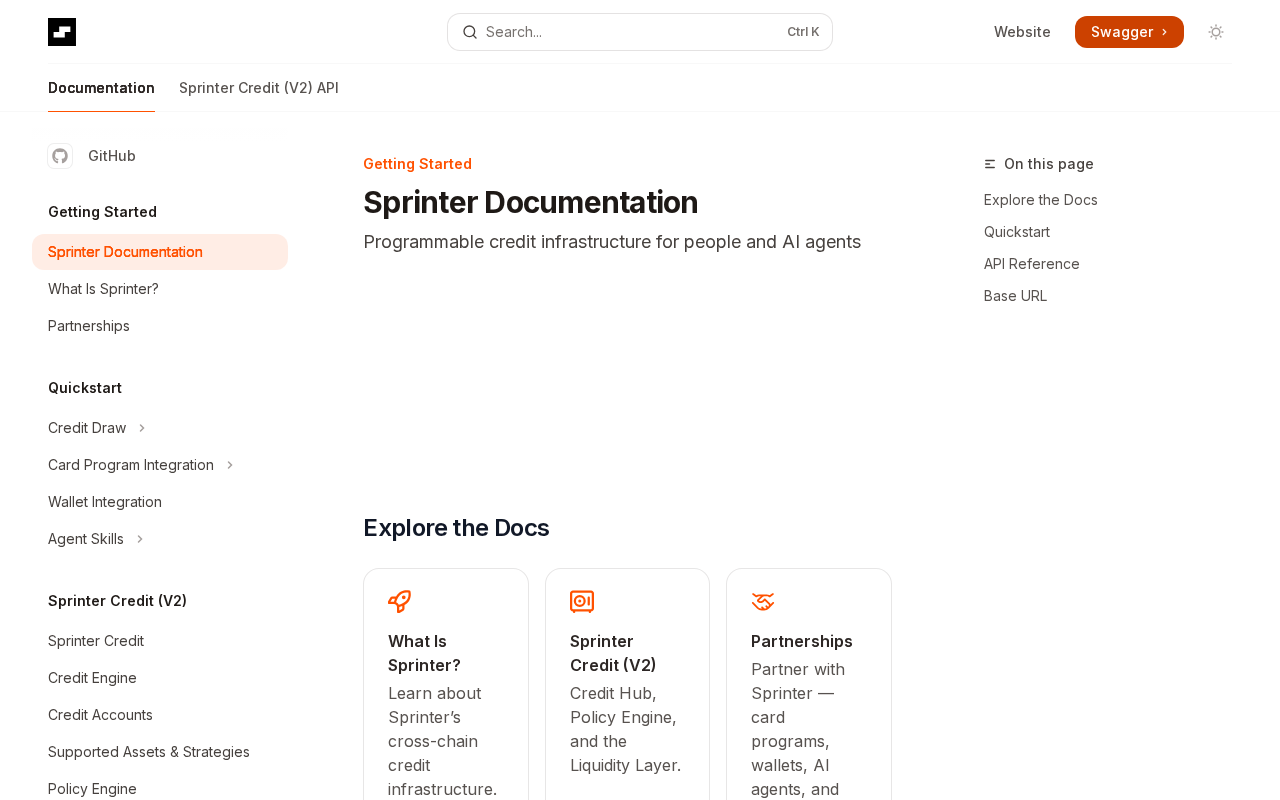The height and width of the screenshot is (800, 1280).
Task: Toggle the light/dark theme sun icon
Action: click(x=1216, y=32)
